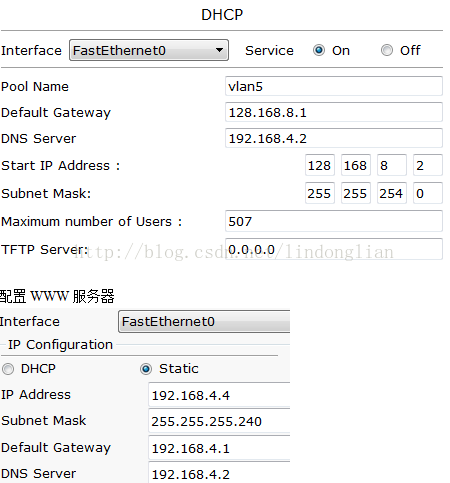Select Subnet Mask third octet 254
The height and width of the screenshot is (483, 450).
pos(392,193)
